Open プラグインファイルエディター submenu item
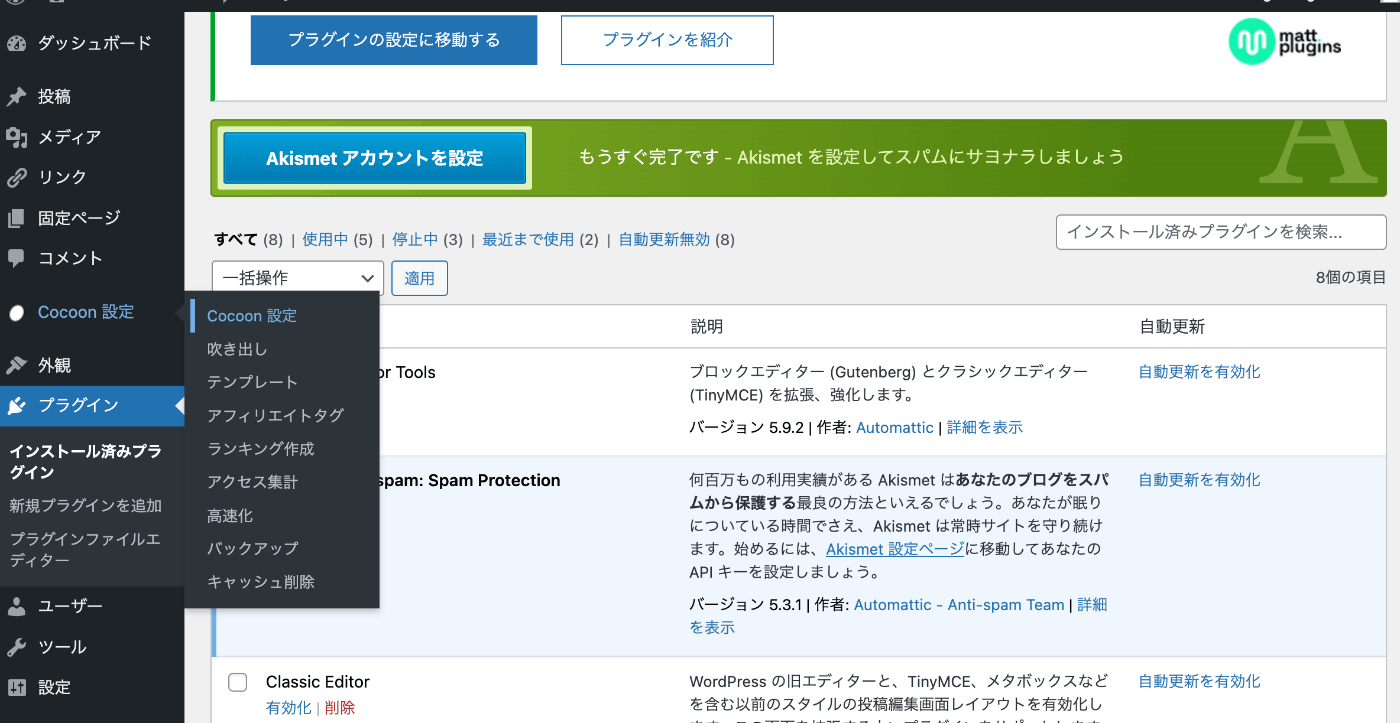The width and height of the screenshot is (1400, 723). point(86,550)
